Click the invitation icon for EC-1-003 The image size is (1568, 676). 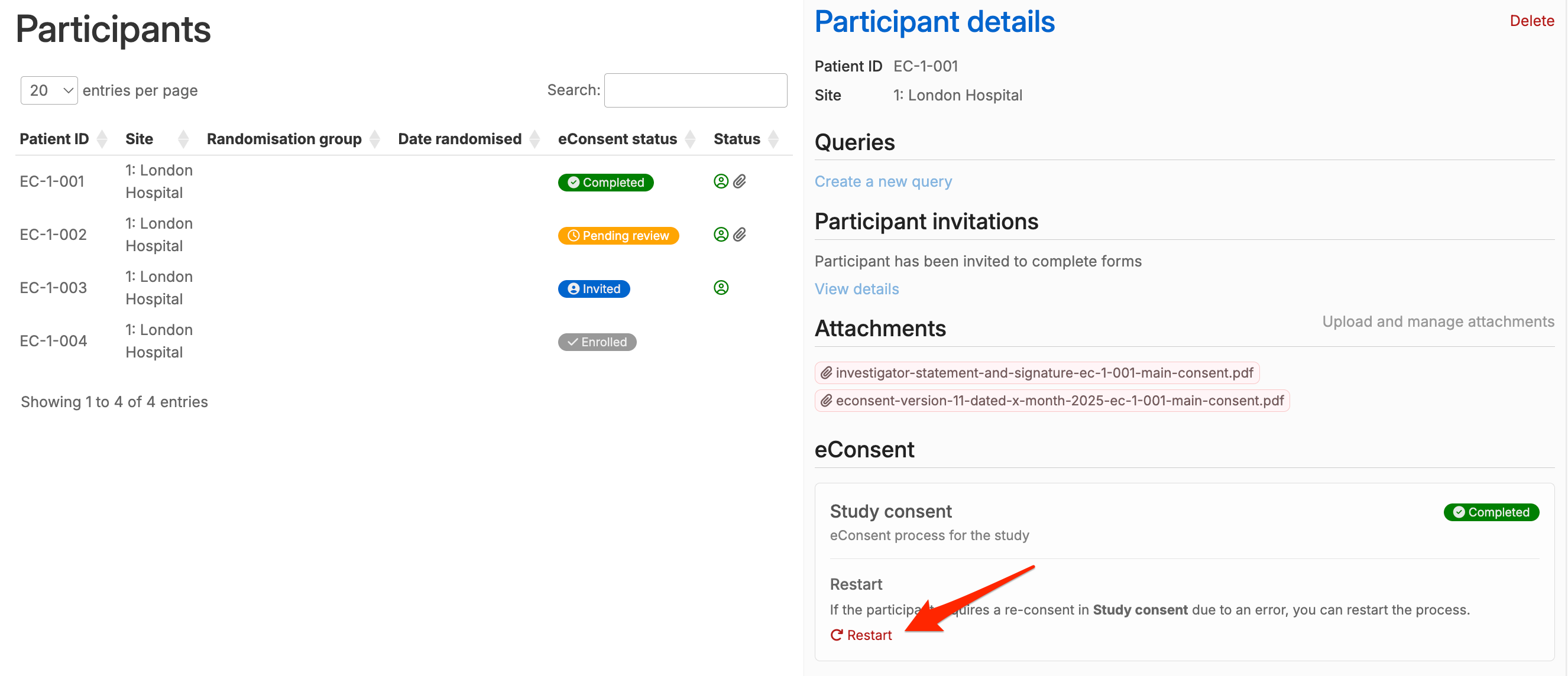pos(721,288)
